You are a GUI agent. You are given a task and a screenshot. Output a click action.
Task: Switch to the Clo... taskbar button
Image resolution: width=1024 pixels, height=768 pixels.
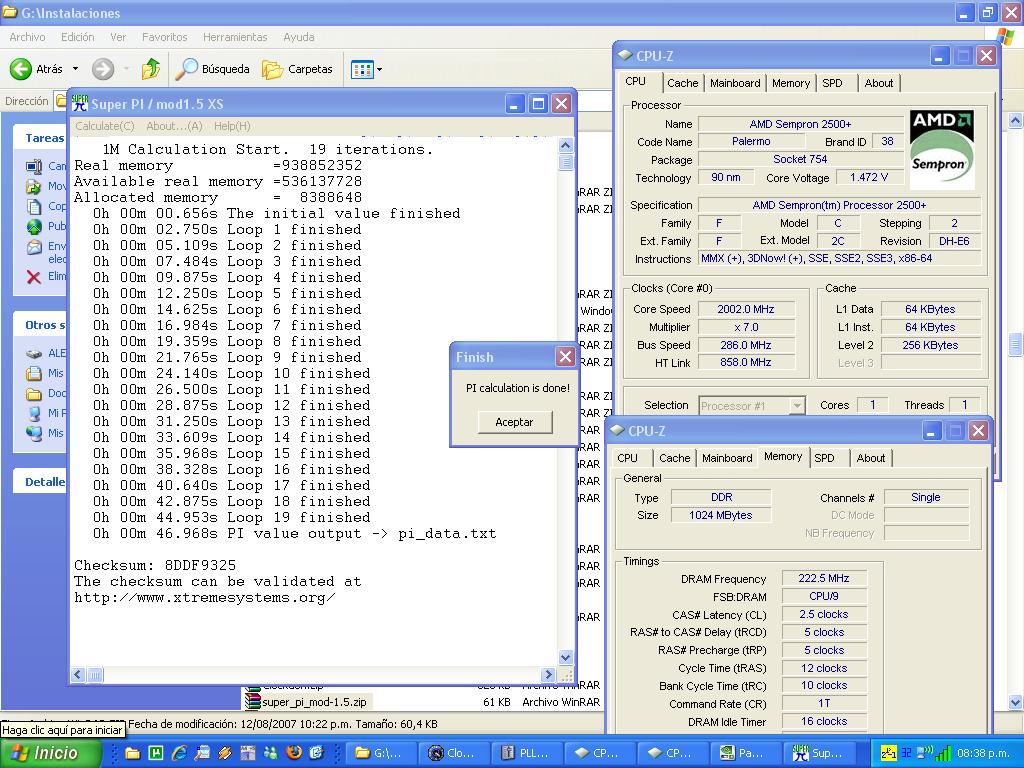click(453, 753)
